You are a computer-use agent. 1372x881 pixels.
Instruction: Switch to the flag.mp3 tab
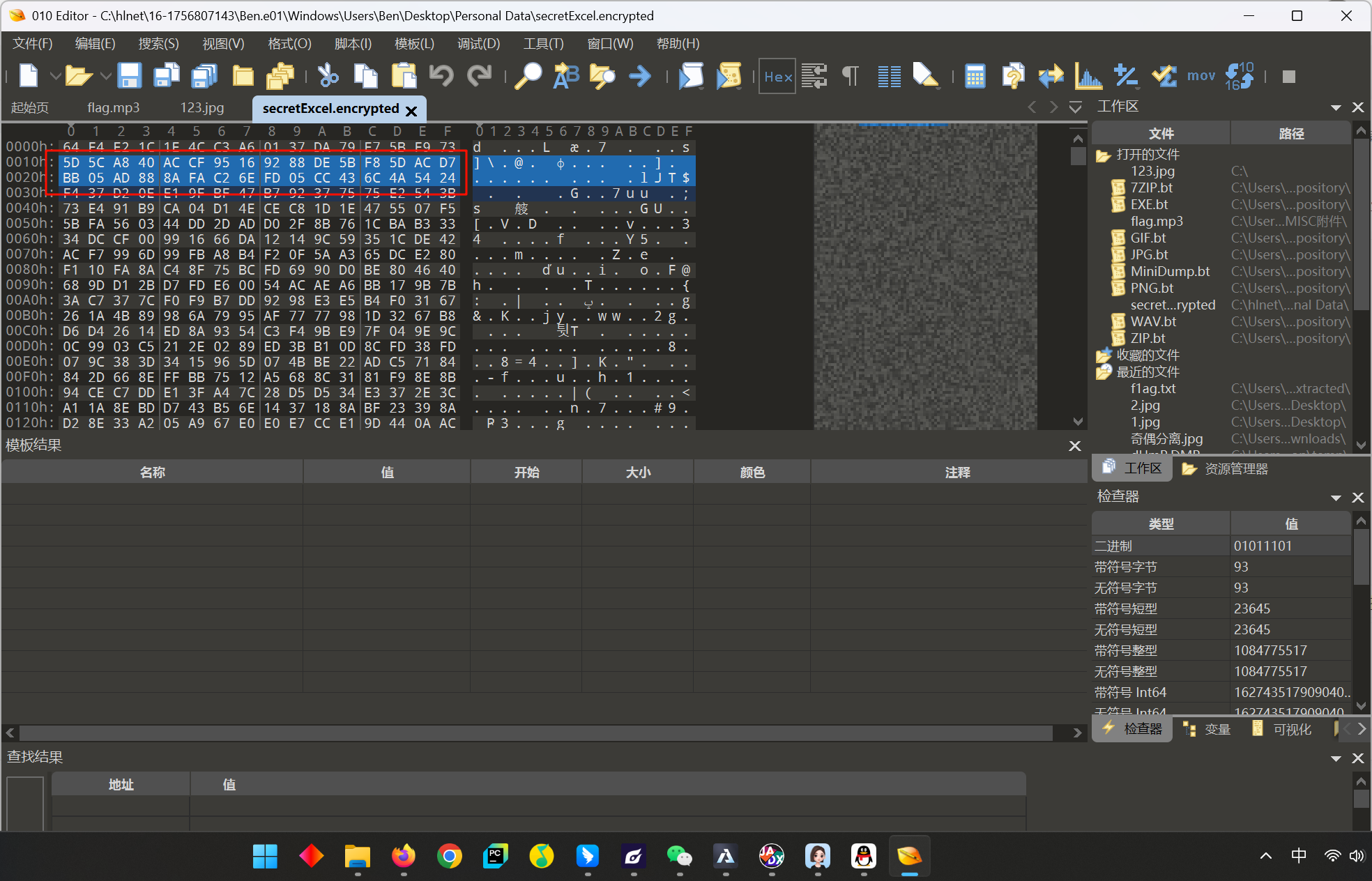113,108
